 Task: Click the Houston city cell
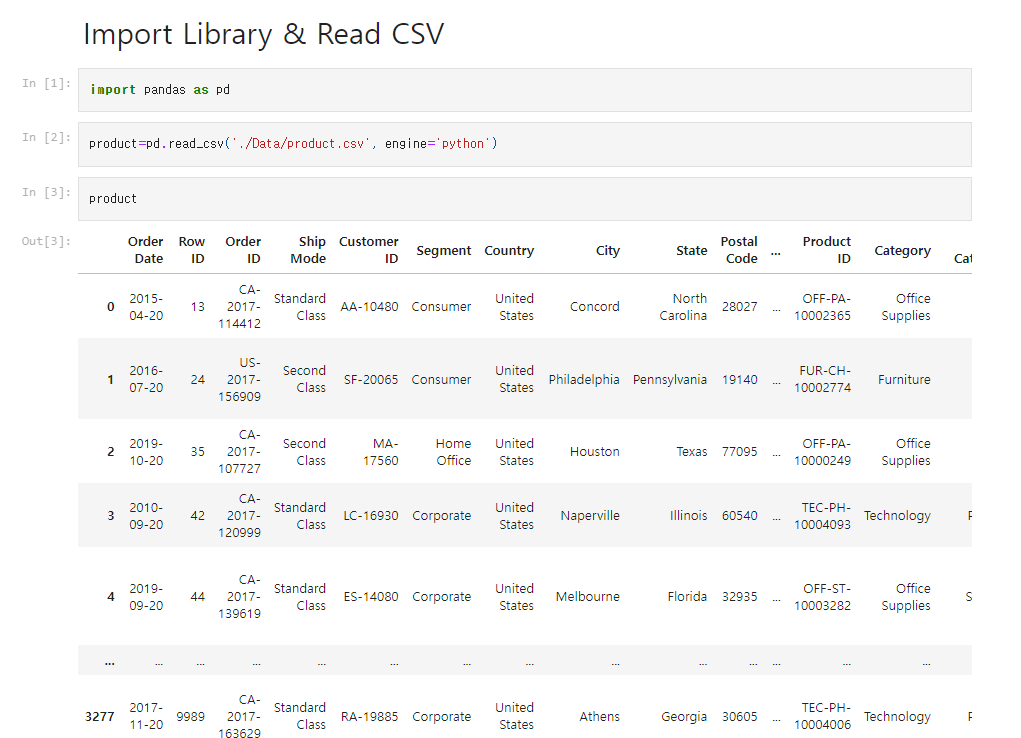point(594,452)
